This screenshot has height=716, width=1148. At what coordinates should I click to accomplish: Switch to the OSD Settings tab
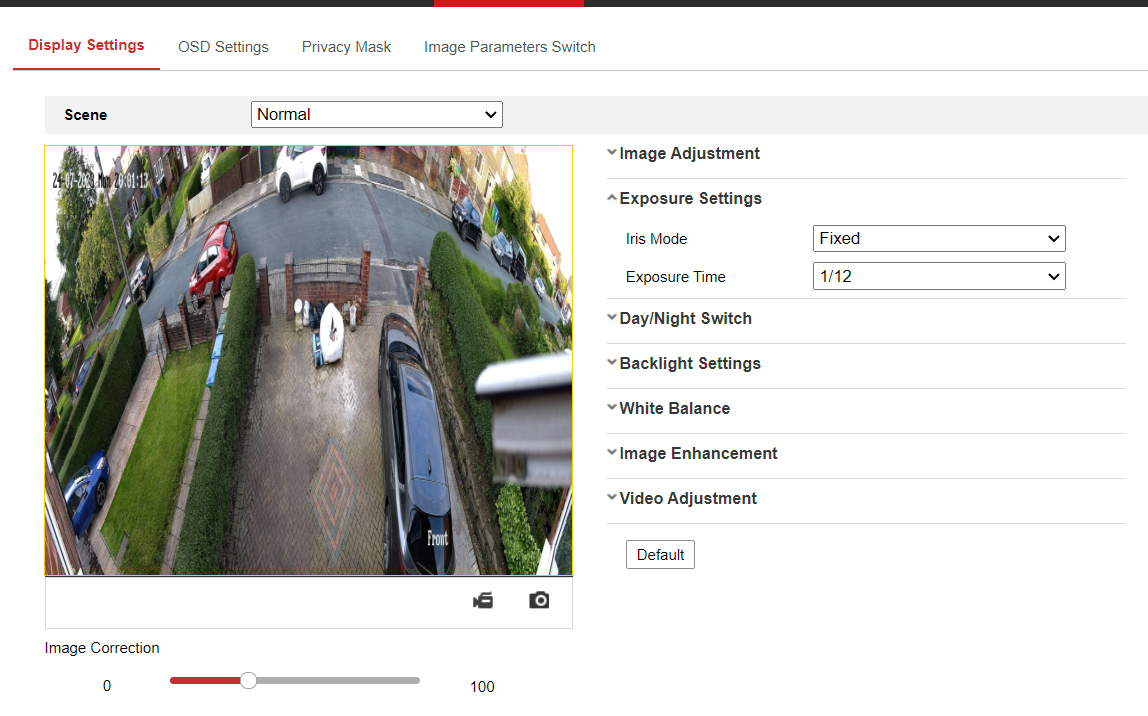pyautogui.click(x=223, y=47)
